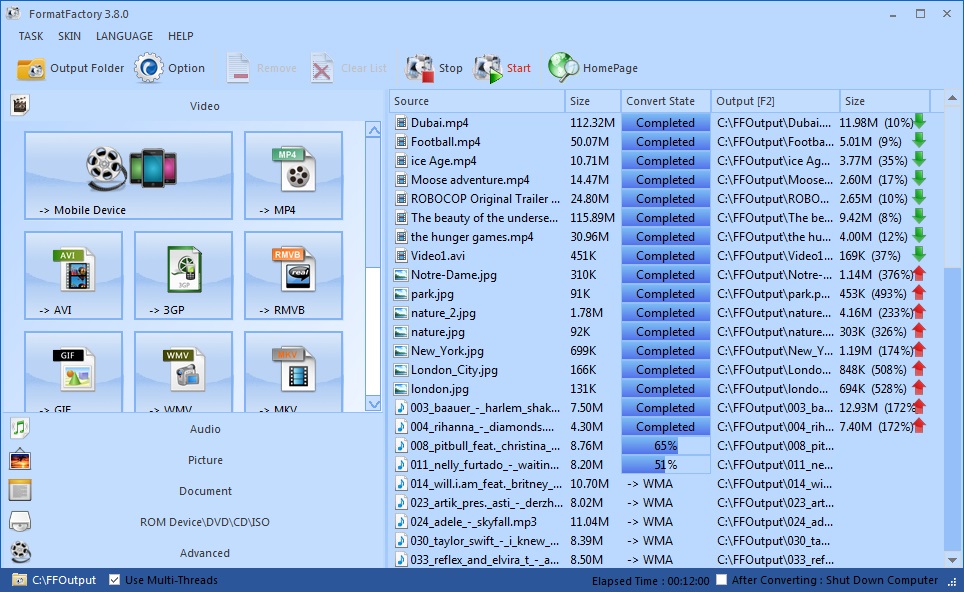Viewport: 964px width, 592px height.
Task: Expand the Advanced section
Action: [205, 553]
